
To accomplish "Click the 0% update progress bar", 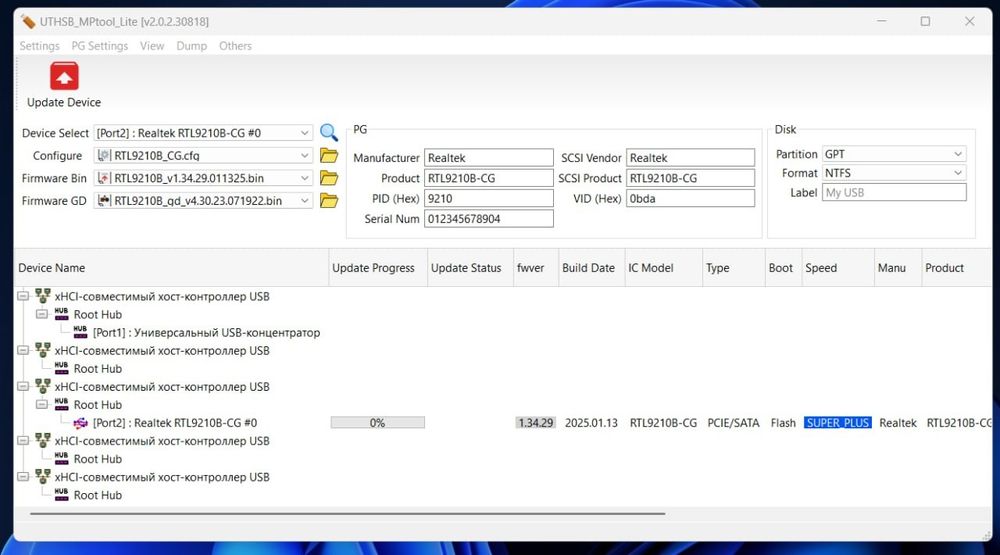I will [x=378, y=423].
